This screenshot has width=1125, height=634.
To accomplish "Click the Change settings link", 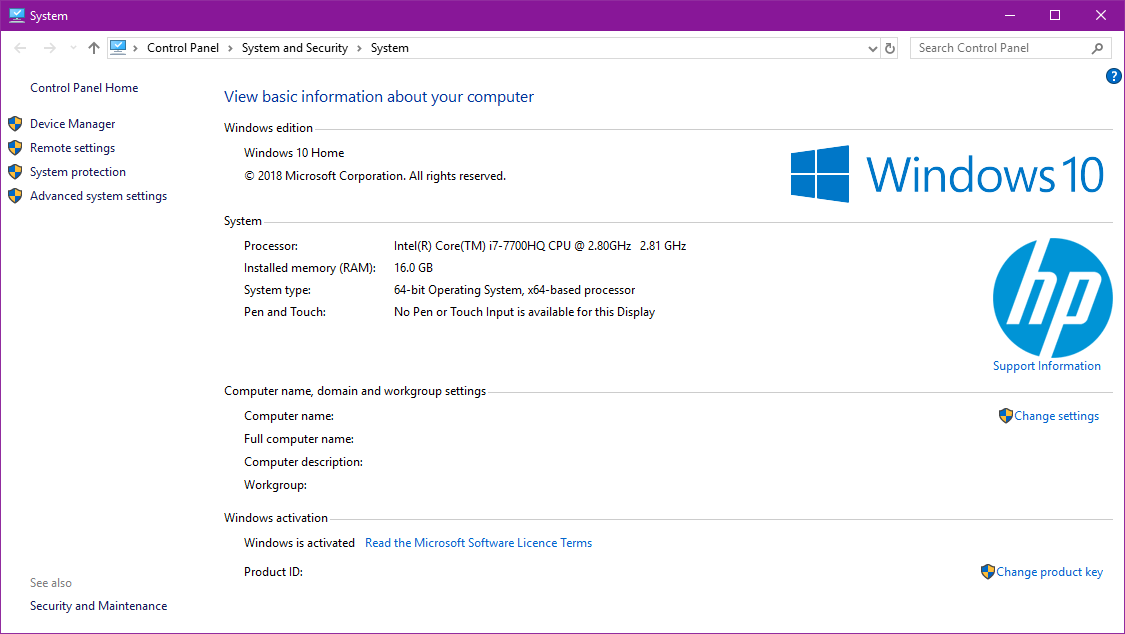I will click(1056, 415).
